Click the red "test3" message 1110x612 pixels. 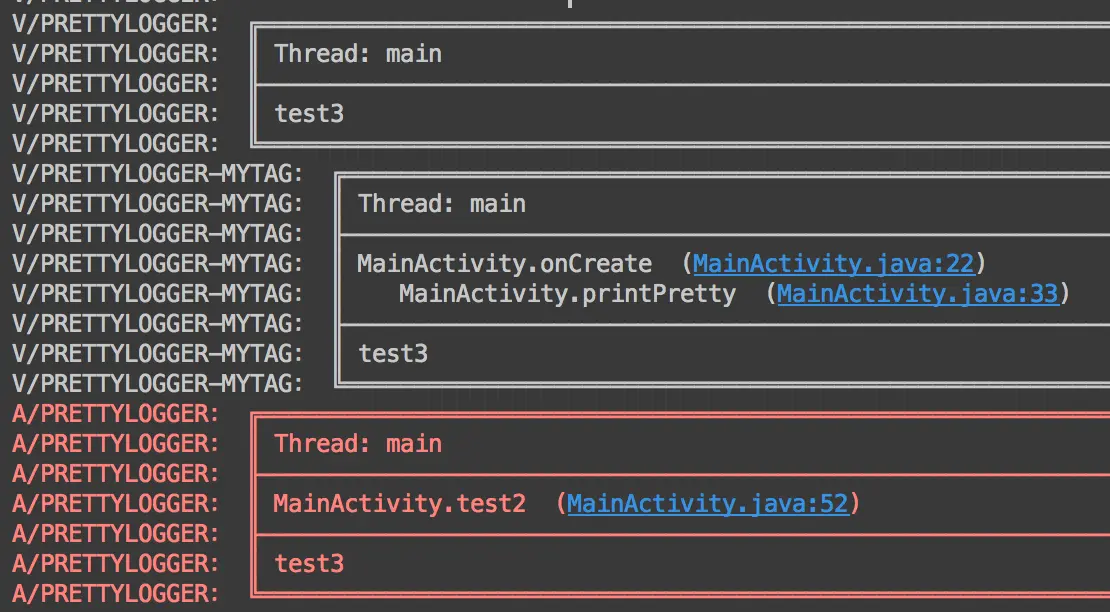pos(309,564)
